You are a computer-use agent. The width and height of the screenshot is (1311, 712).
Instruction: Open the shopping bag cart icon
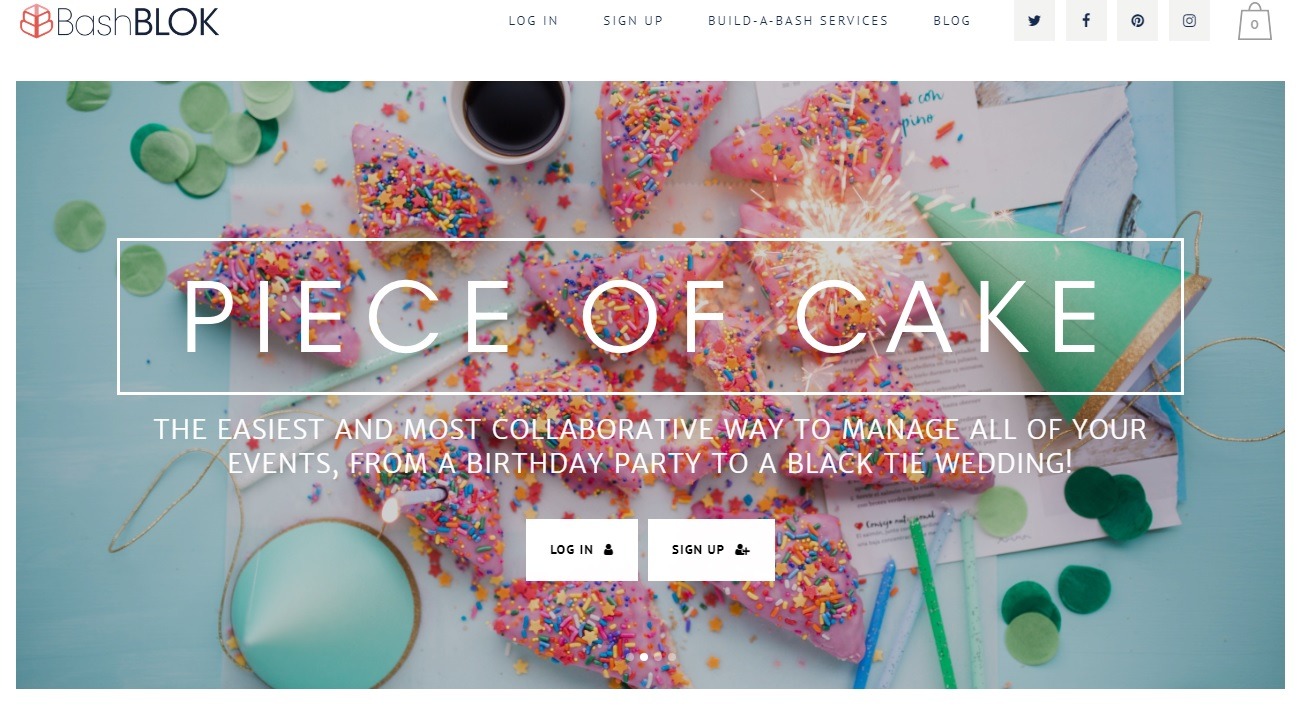pos(1255,21)
